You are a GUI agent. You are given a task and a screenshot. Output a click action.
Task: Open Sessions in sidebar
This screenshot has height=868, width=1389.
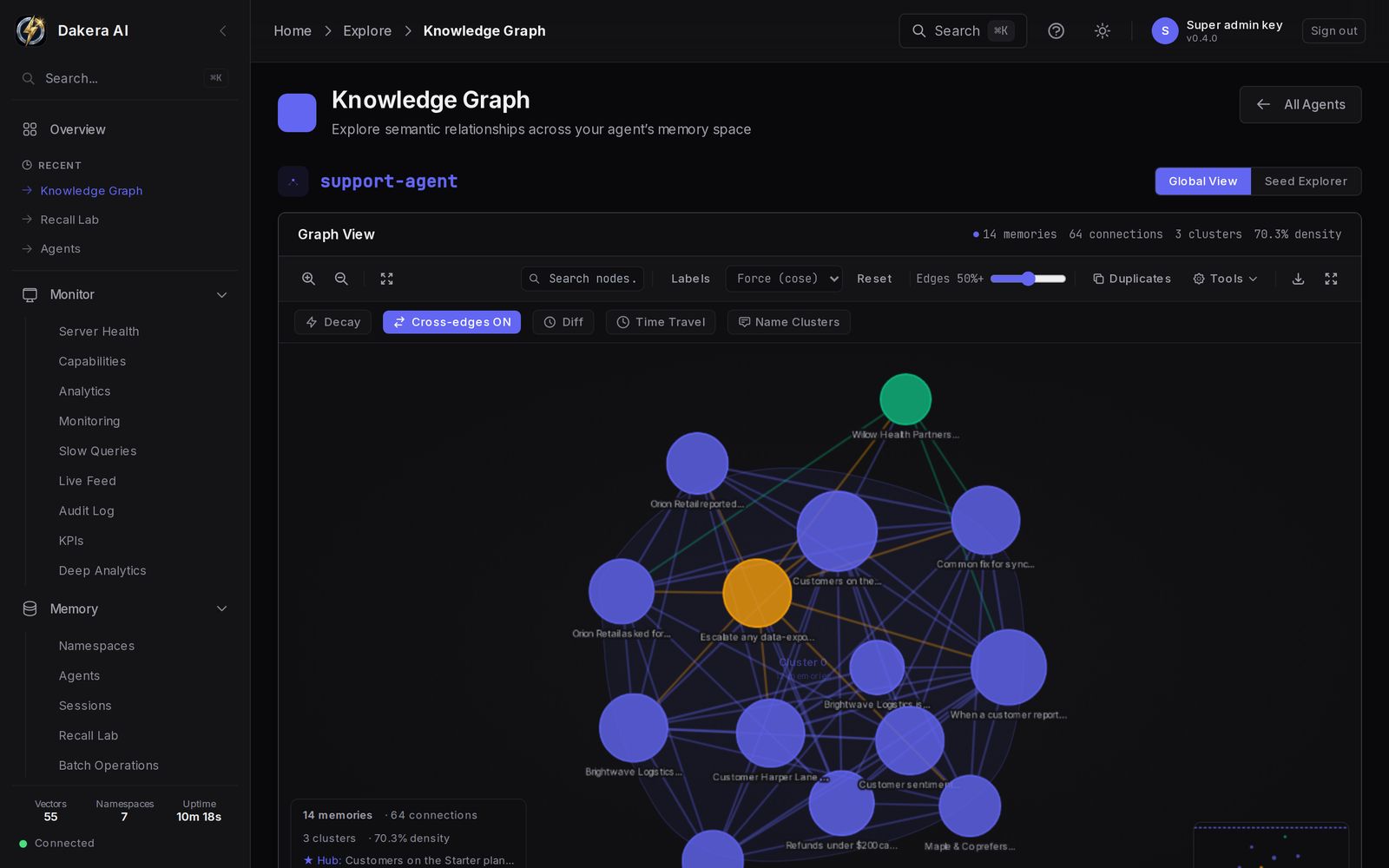[x=85, y=706]
